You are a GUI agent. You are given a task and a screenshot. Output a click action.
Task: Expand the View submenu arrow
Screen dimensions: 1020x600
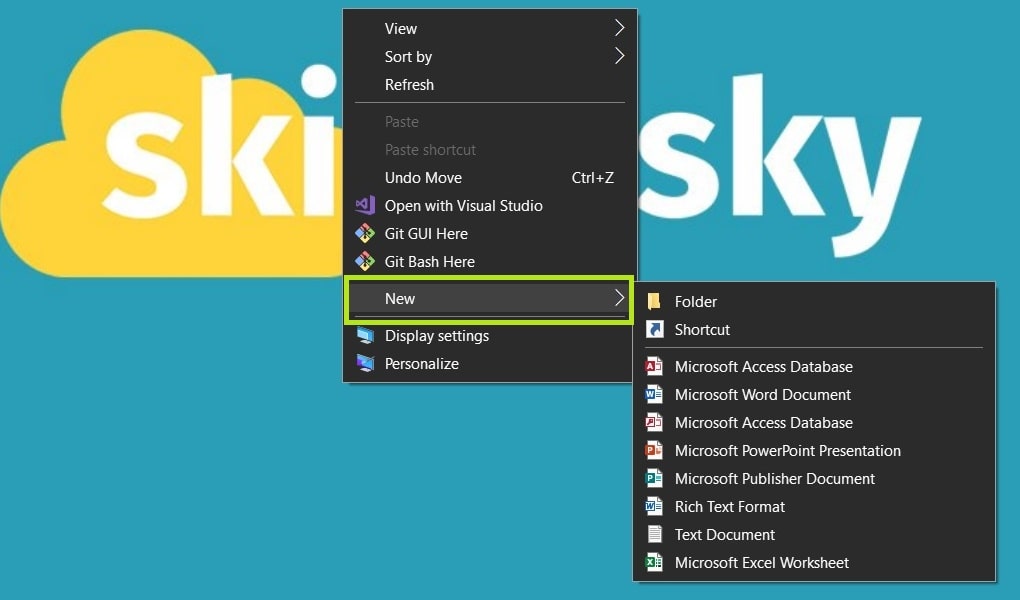pos(619,28)
